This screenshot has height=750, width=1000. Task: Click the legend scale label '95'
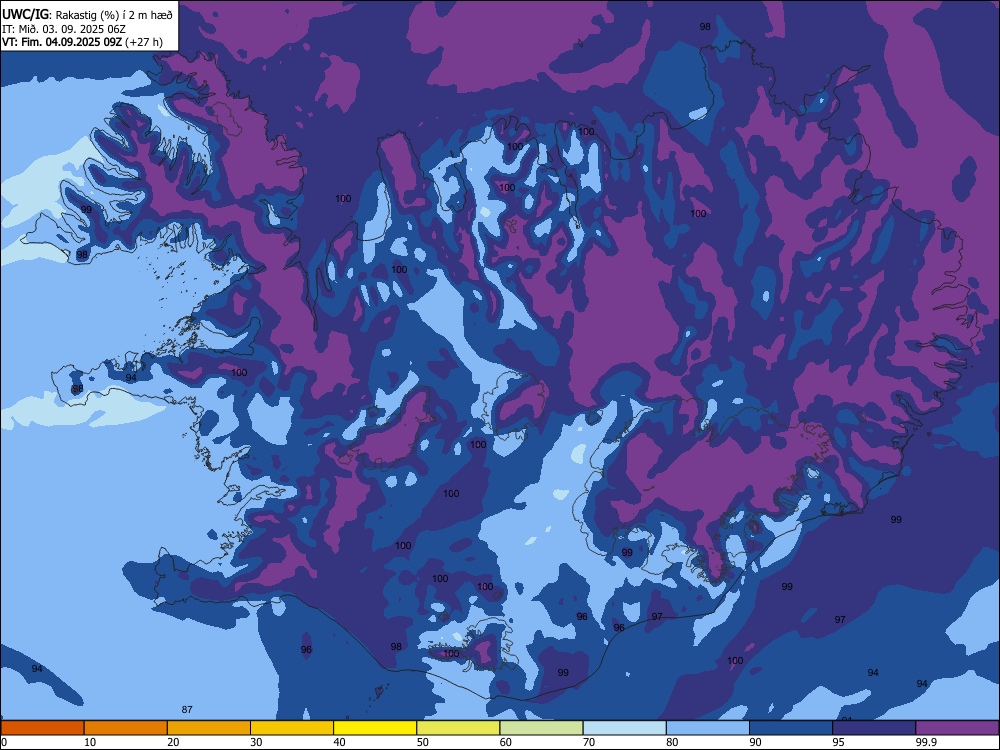pos(839,742)
